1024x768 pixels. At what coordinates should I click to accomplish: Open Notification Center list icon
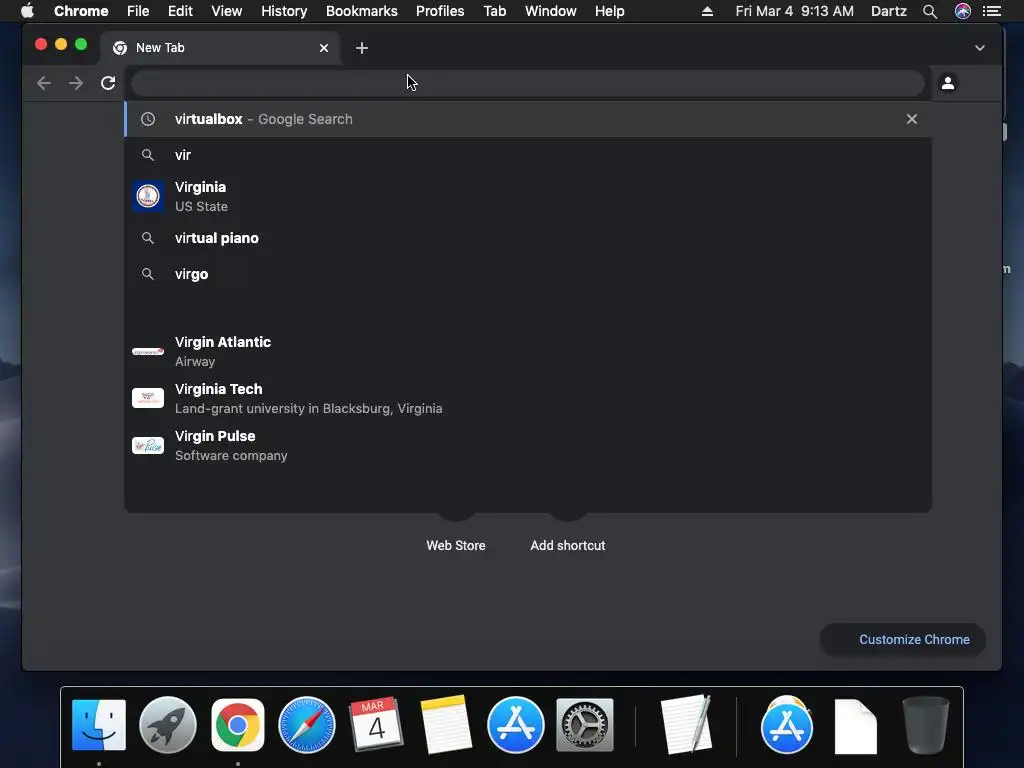(x=992, y=11)
